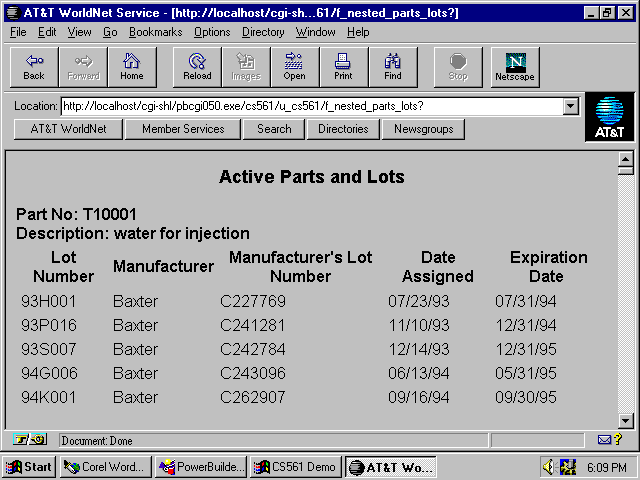Click the Netscape toolbar icon
640x480 pixels.
click(515, 67)
